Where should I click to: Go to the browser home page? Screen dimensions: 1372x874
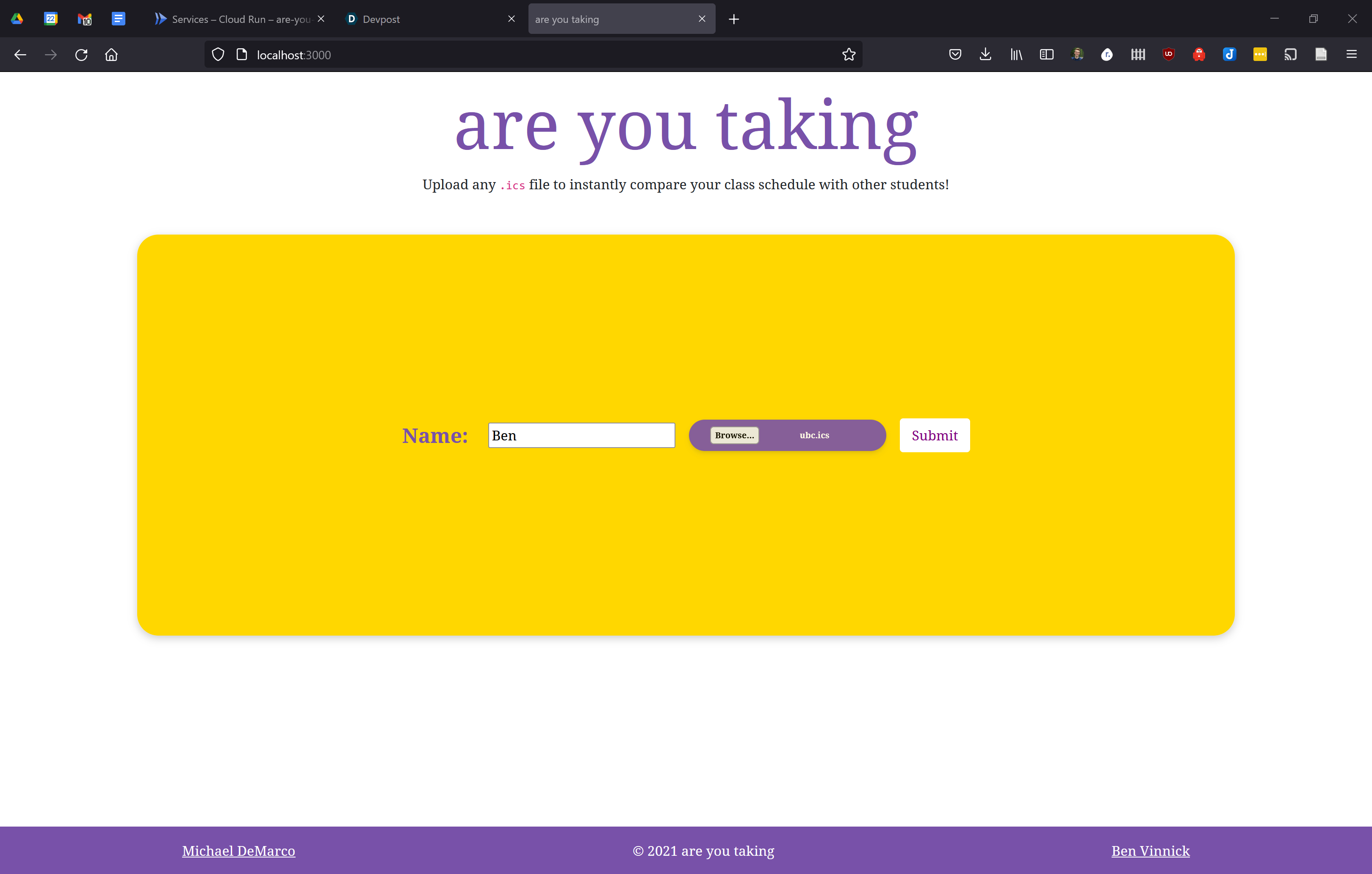[x=112, y=55]
